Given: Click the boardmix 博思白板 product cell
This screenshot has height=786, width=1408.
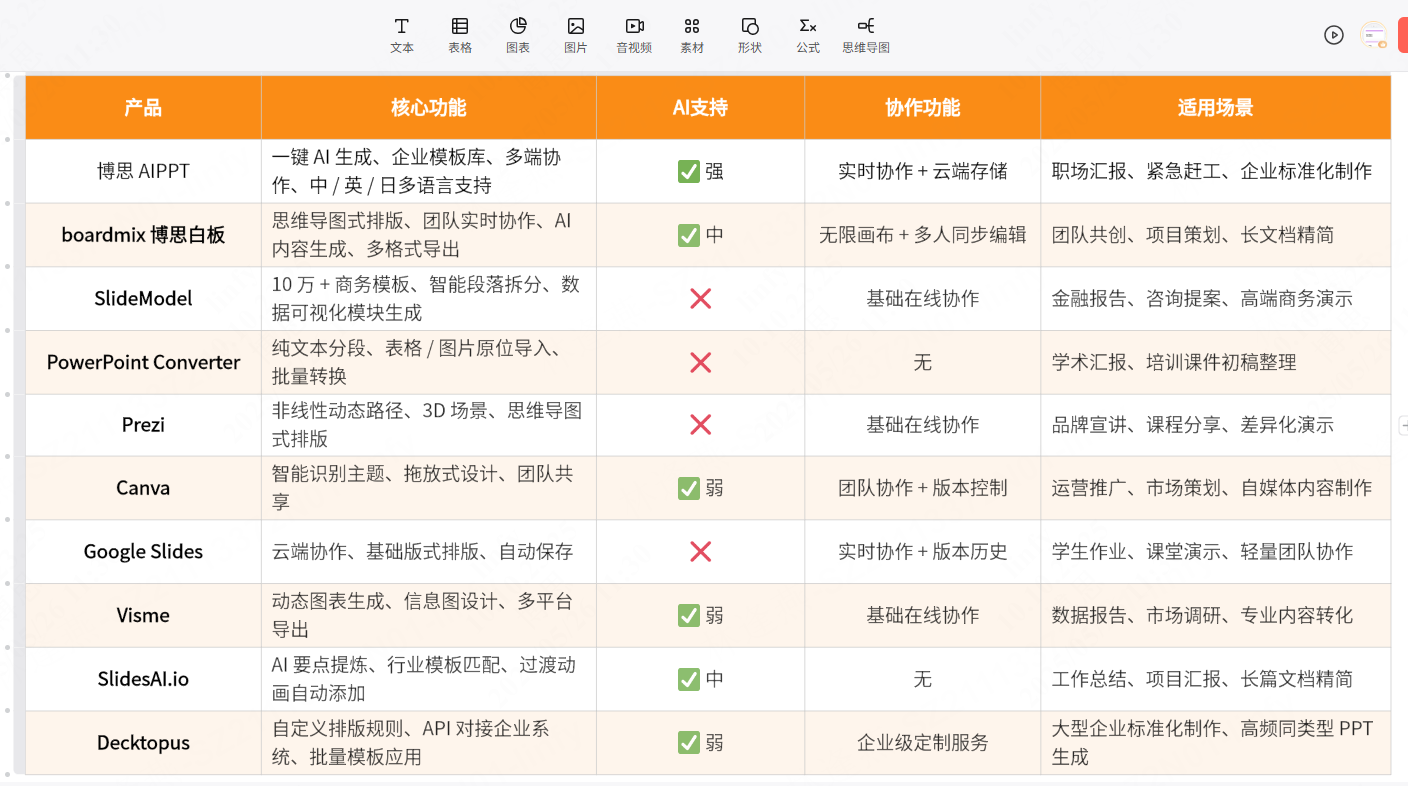Looking at the screenshot, I should (143, 235).
